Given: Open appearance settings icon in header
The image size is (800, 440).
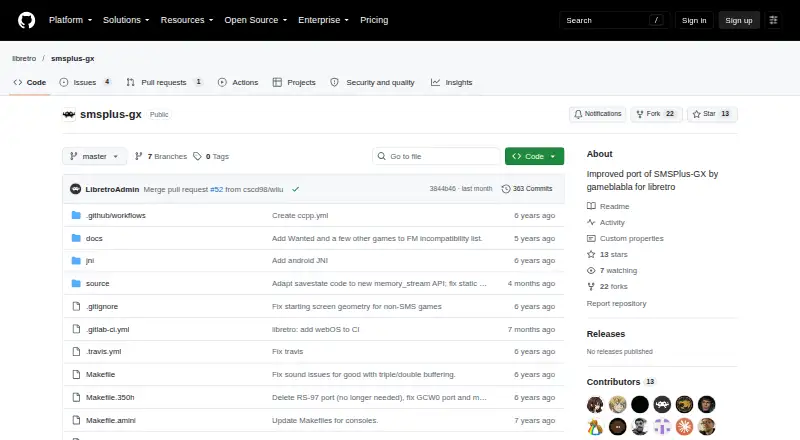Looking at the screenshot, I should pos(773,20).
